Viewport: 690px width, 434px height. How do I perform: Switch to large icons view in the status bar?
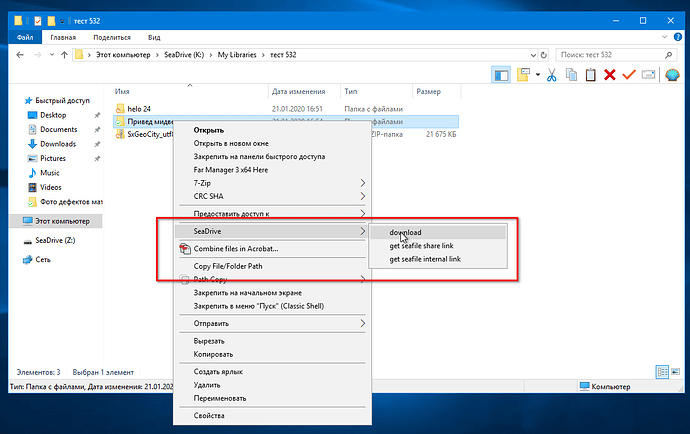[x=675, y=372]
